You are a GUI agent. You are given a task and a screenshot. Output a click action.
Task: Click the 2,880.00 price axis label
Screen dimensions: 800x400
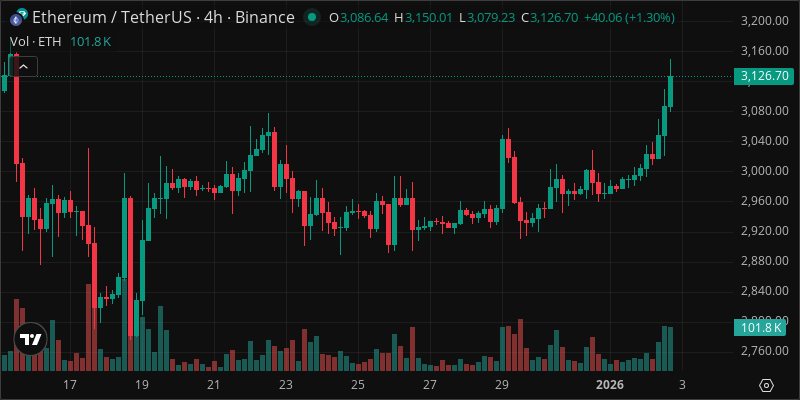coord(764,261)
